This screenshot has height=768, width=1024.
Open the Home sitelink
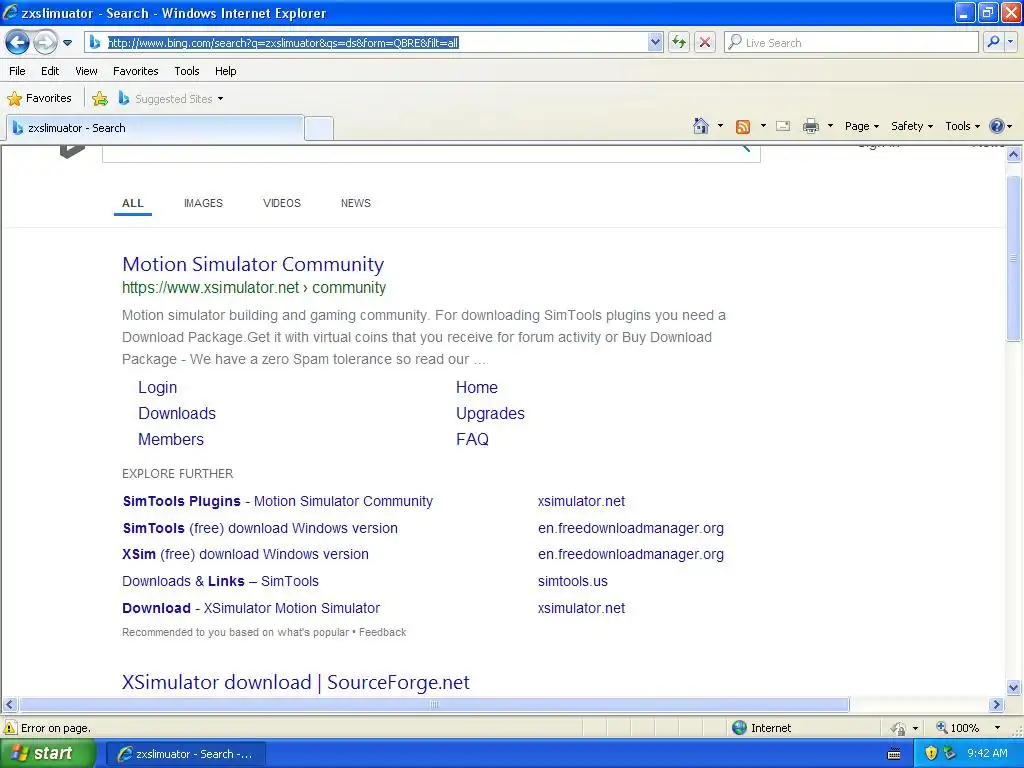(x=477, y=387)
